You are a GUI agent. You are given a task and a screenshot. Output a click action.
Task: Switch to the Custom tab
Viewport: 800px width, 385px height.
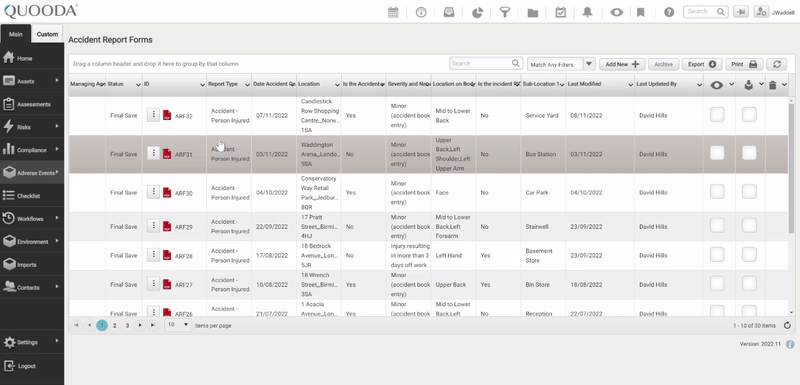point(47,34)
